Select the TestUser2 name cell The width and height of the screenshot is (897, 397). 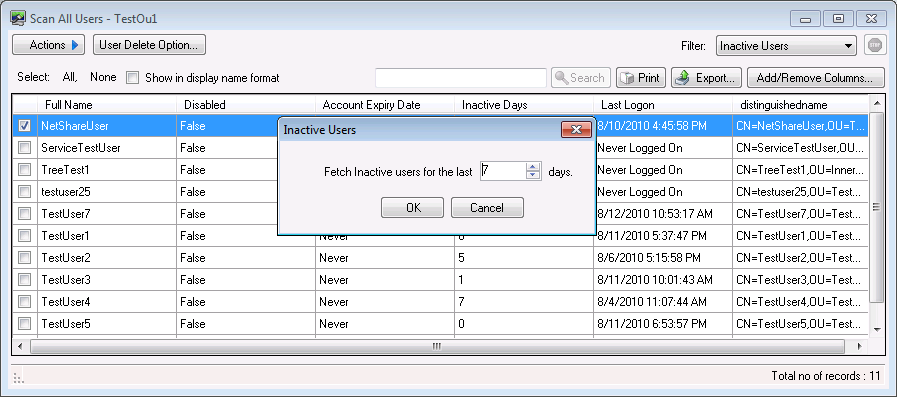(107, 258)
